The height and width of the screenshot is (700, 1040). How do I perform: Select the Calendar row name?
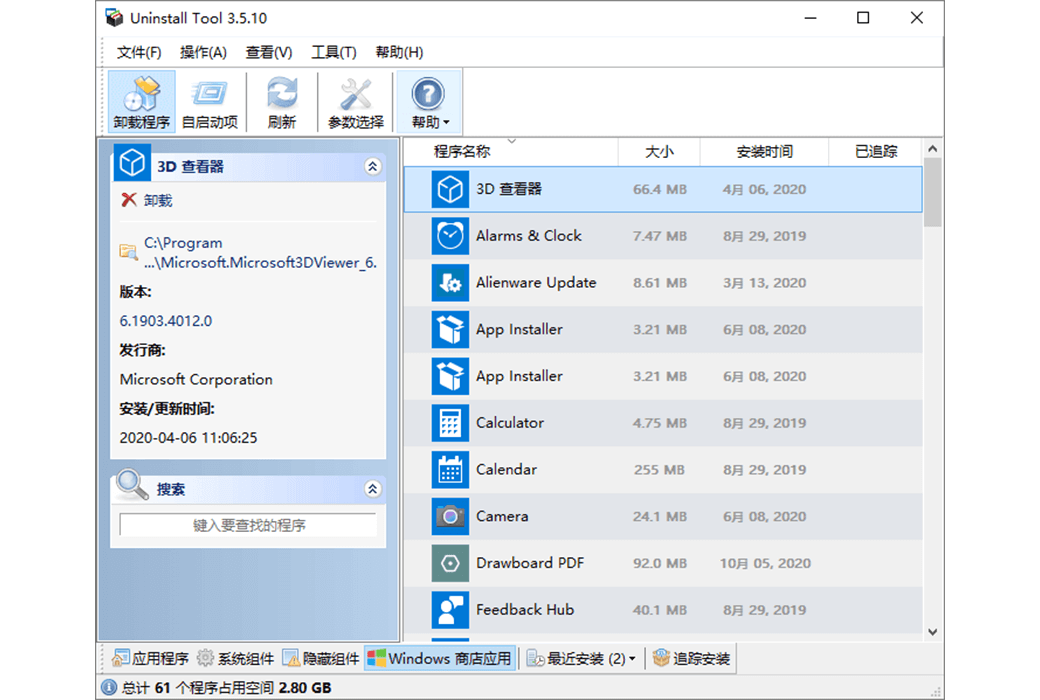point(506,469)
